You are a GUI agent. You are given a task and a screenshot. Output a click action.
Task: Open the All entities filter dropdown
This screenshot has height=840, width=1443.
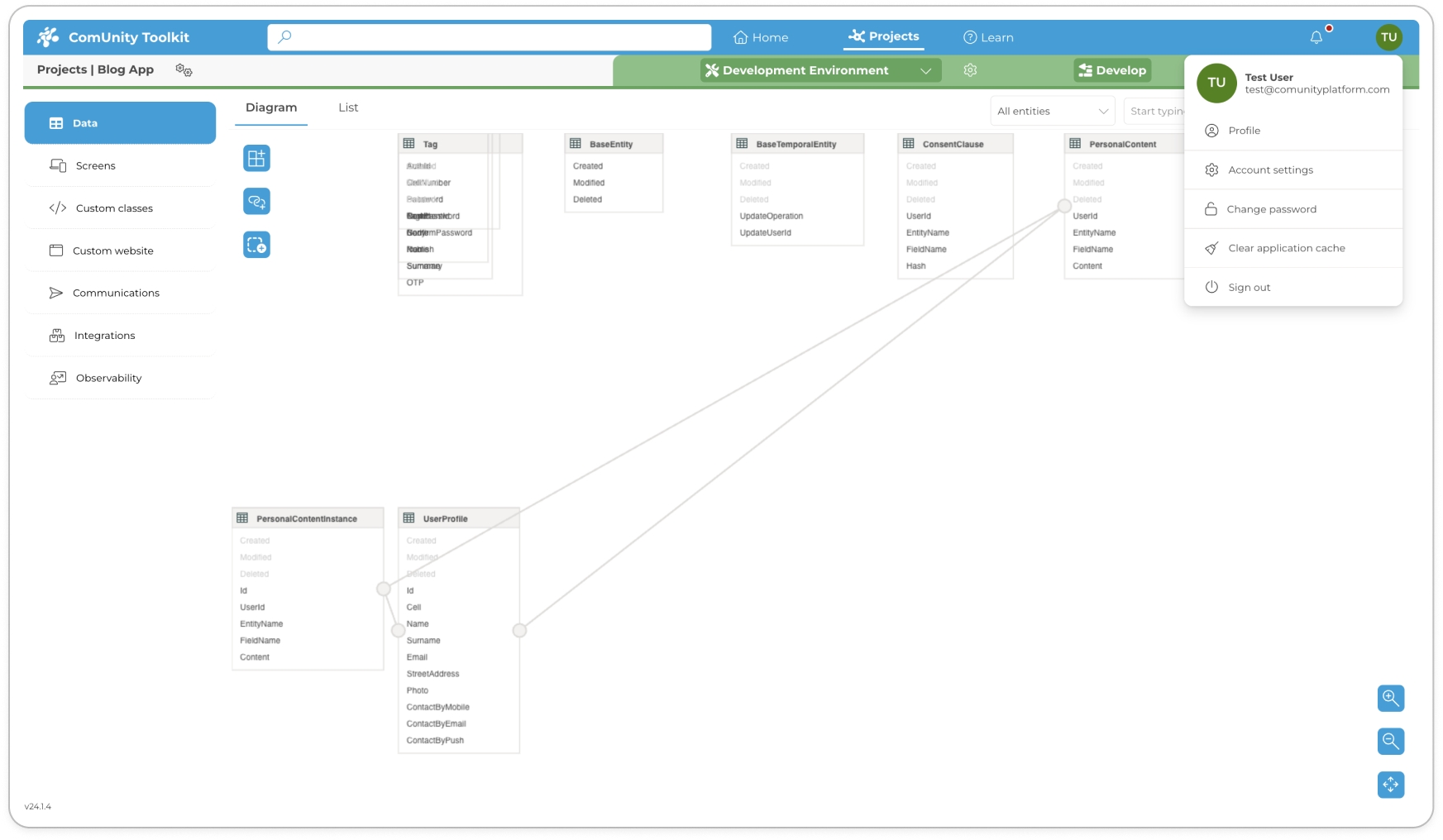[1052, 111]
